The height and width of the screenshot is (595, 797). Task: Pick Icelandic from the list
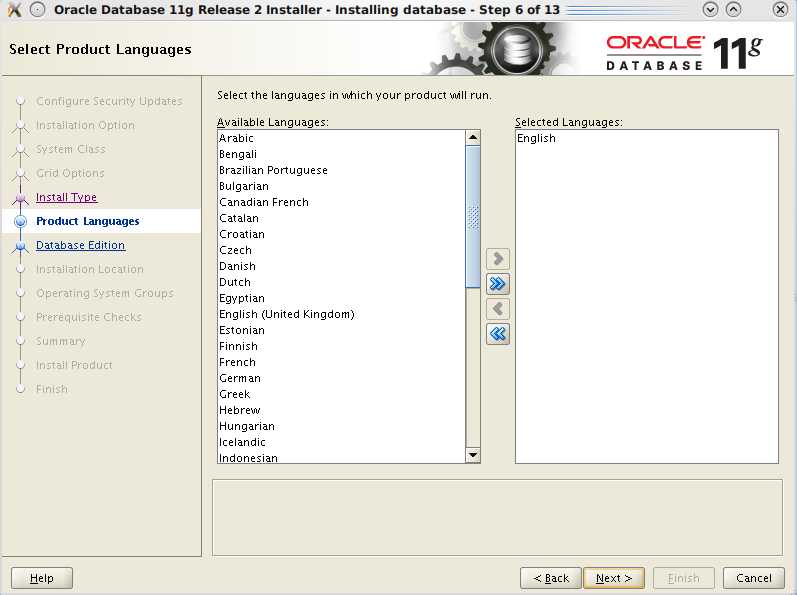point(341,442)
